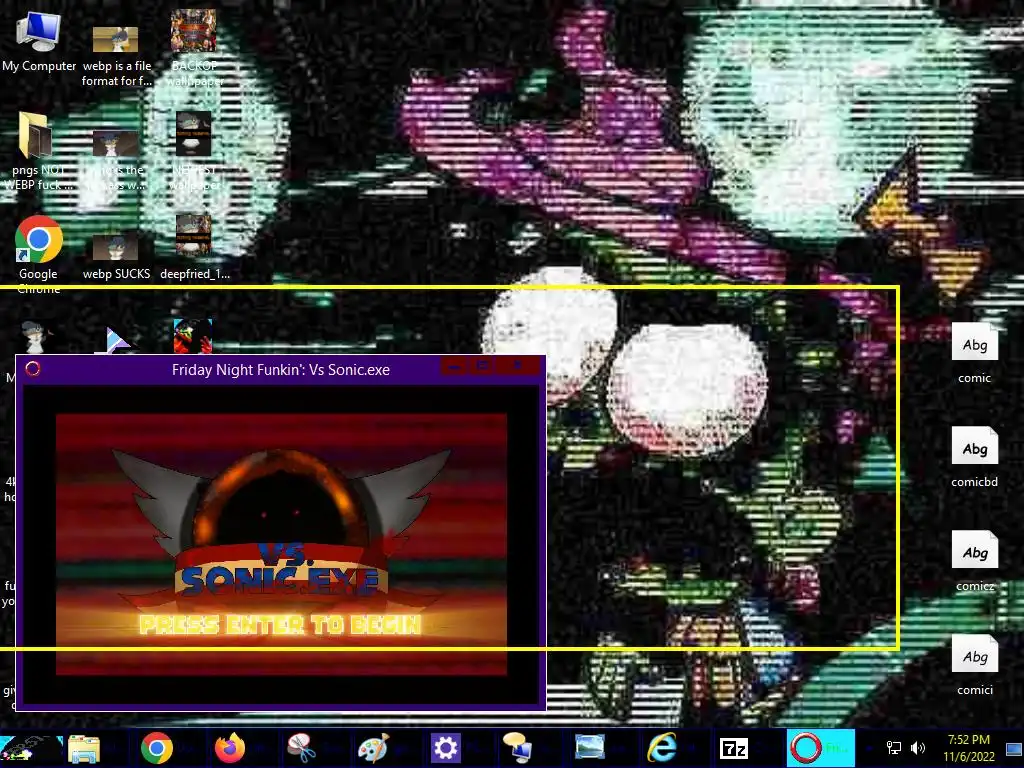Open Paint from the taskbar

pyautogui.click(x=374, y=748)
